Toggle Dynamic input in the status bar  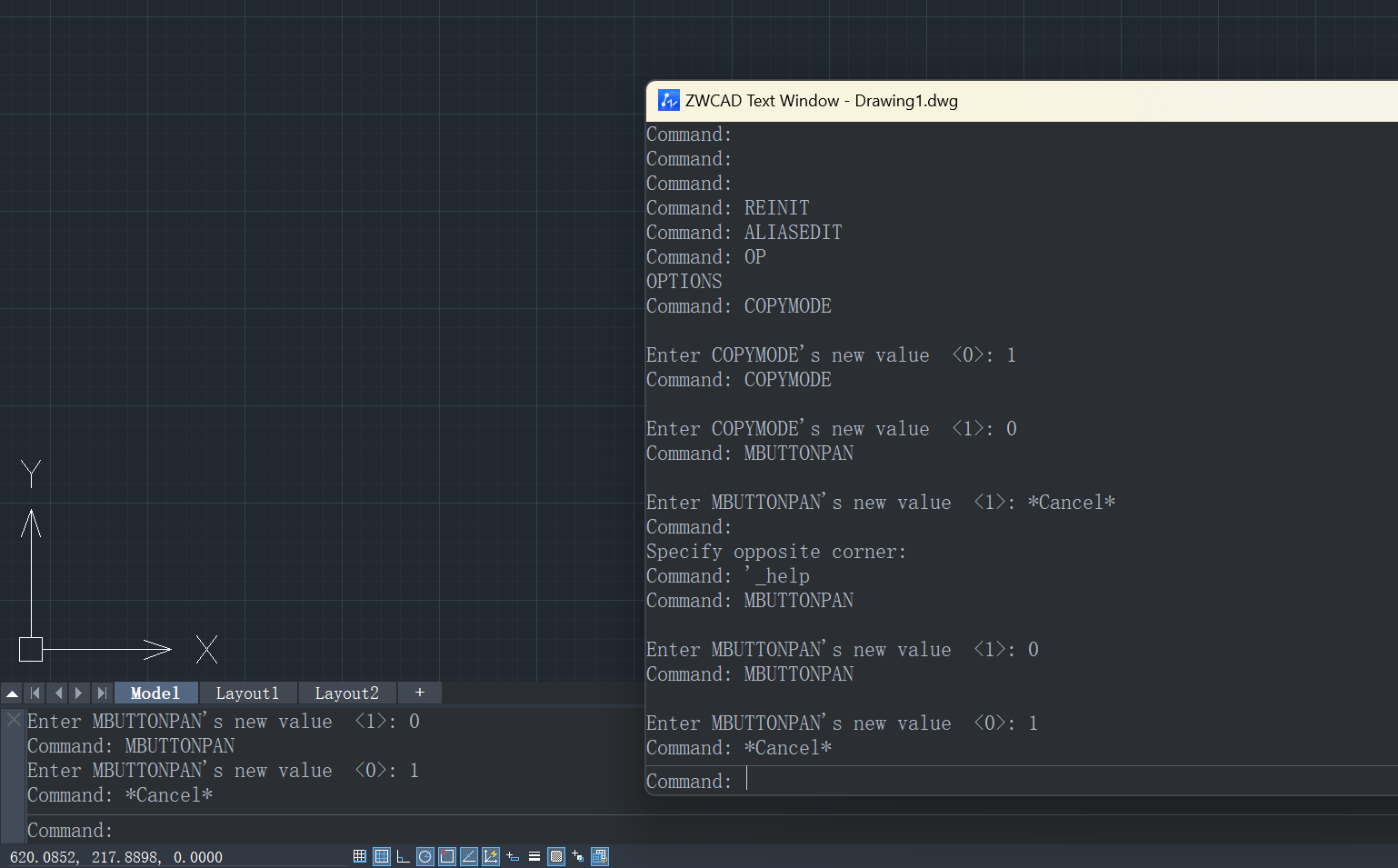(513, 856)
